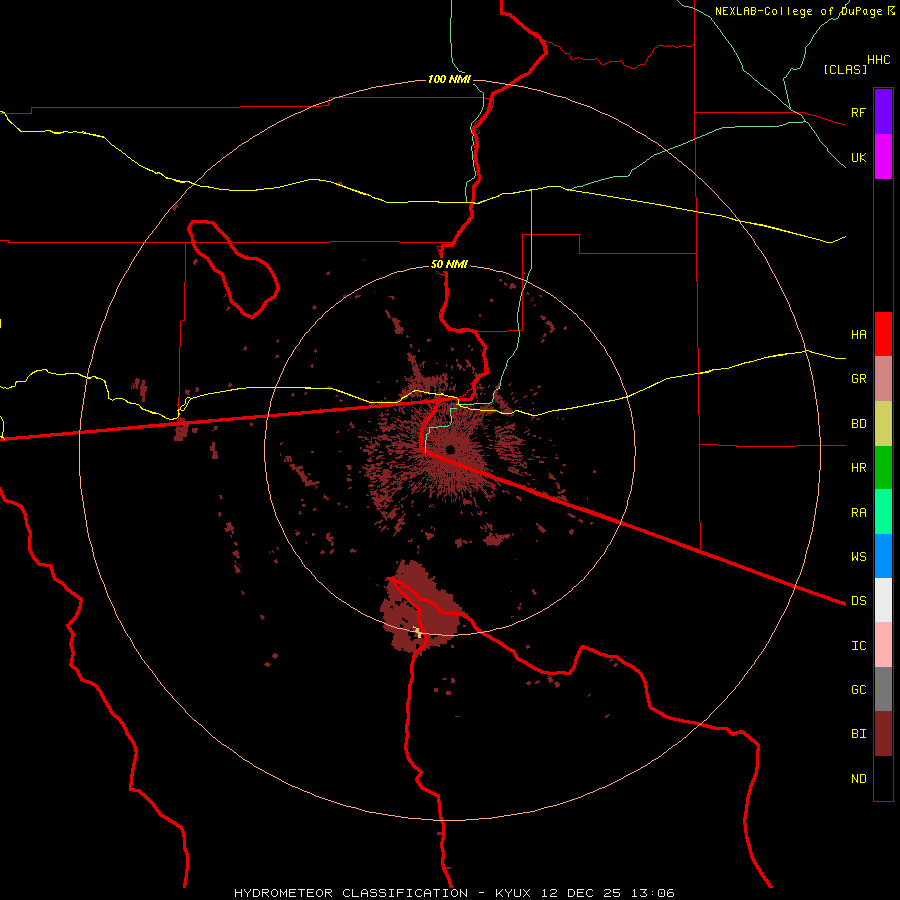
Task: Click the 100 NMI range ring label
Action: [449, 79]
